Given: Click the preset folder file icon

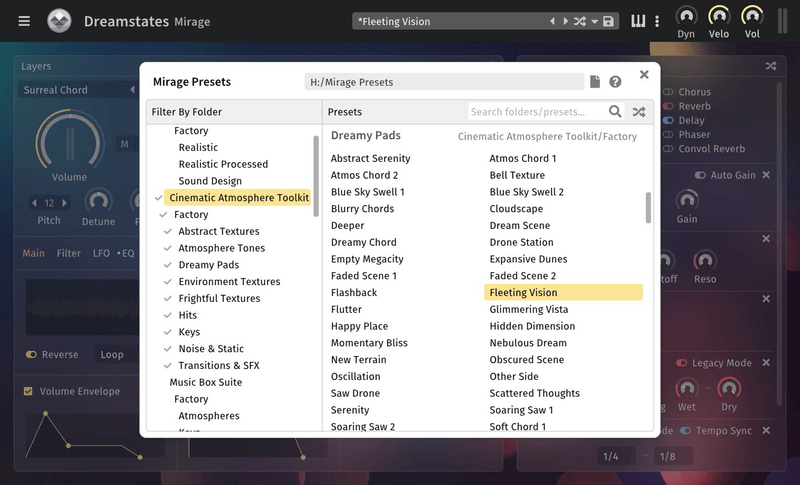Looking at the screenshot, I should click(595, 82).
